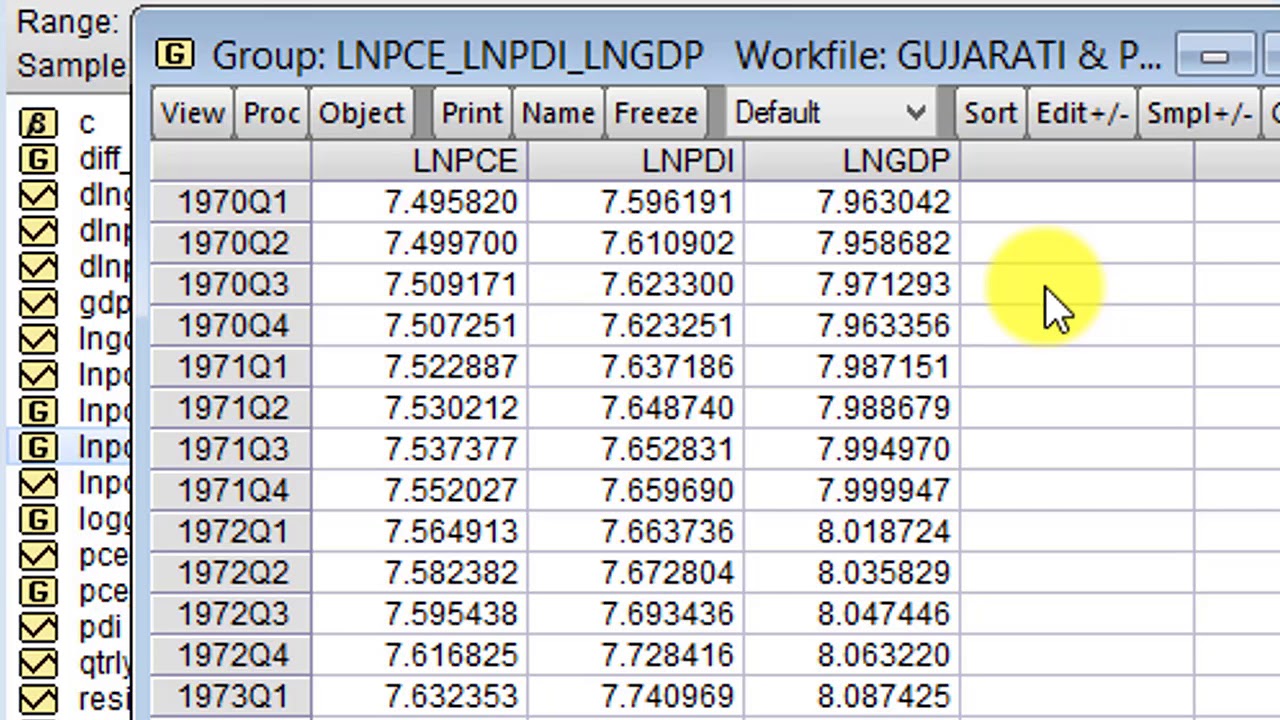Click LNPDI cell 7.610902

coord(636,243)
